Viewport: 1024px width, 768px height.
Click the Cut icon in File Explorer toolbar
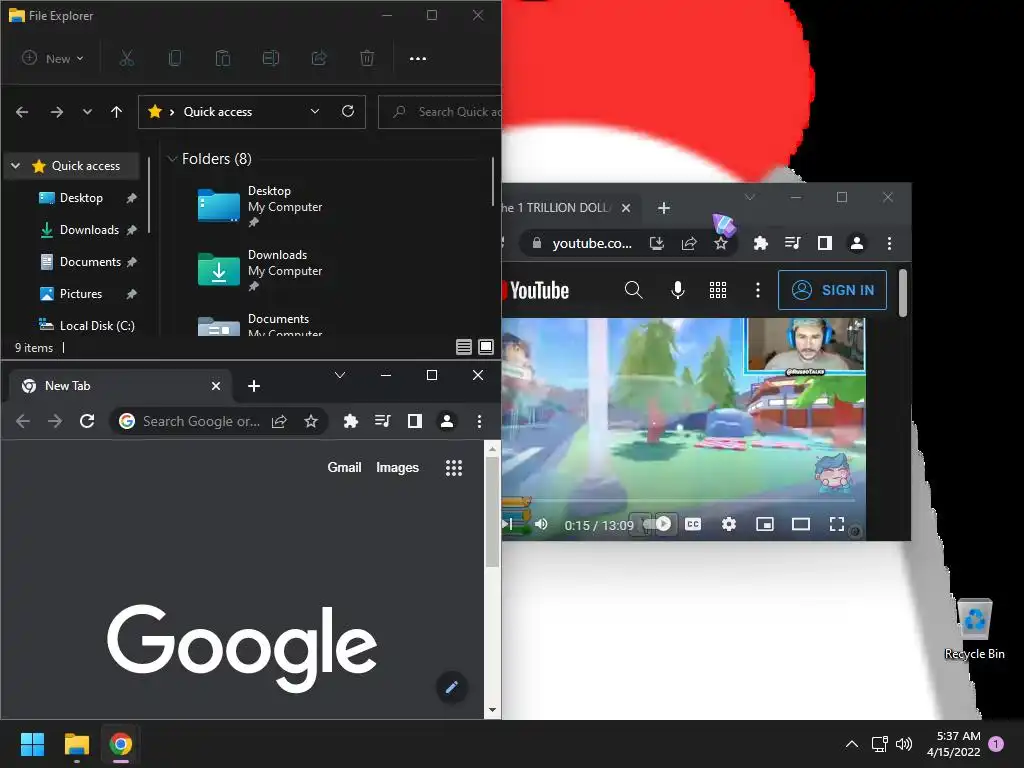coord(127,58)
